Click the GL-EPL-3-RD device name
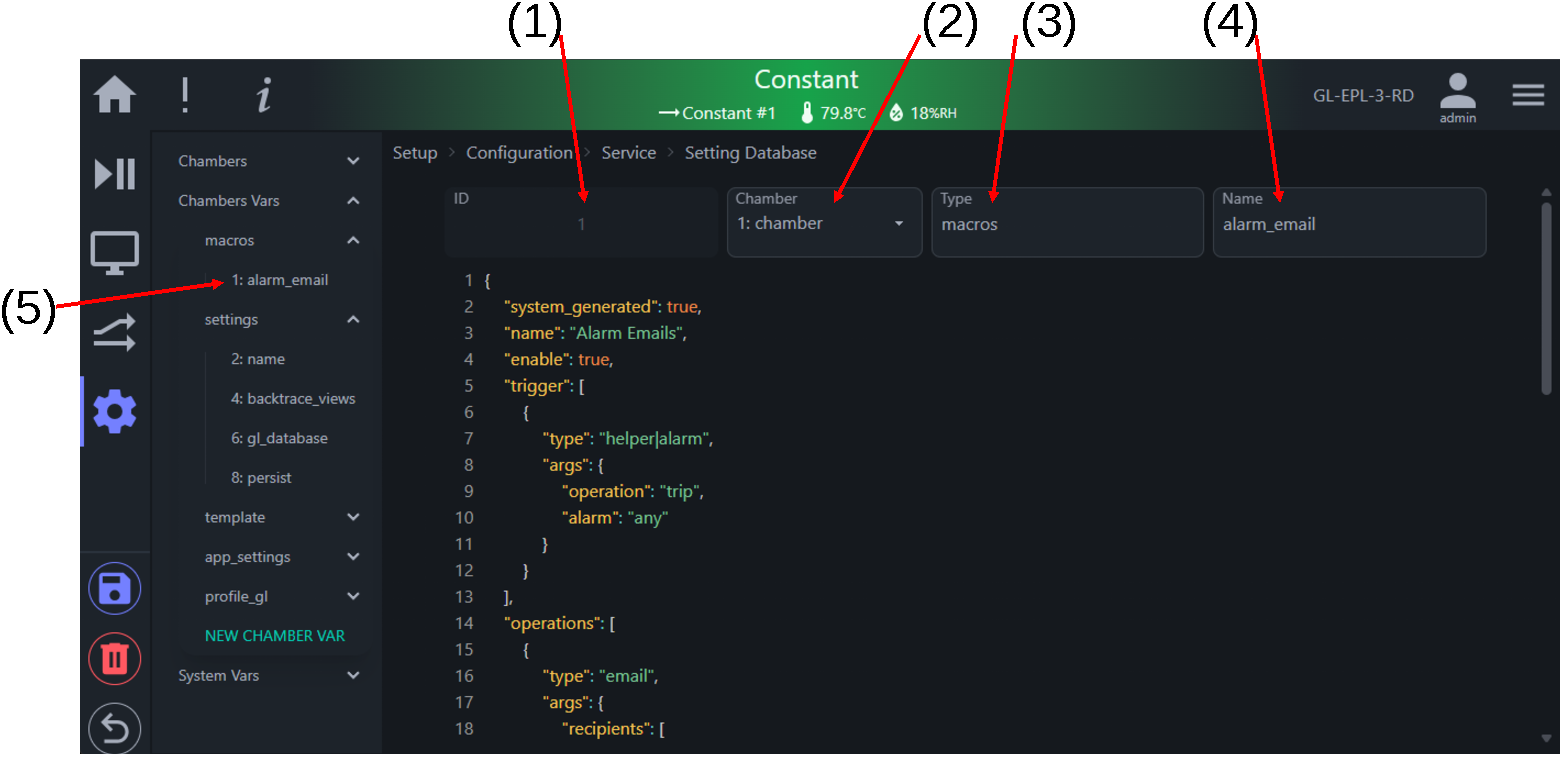The width and height of the screenshot is (1566, 757). click(x=1363, y=96)
